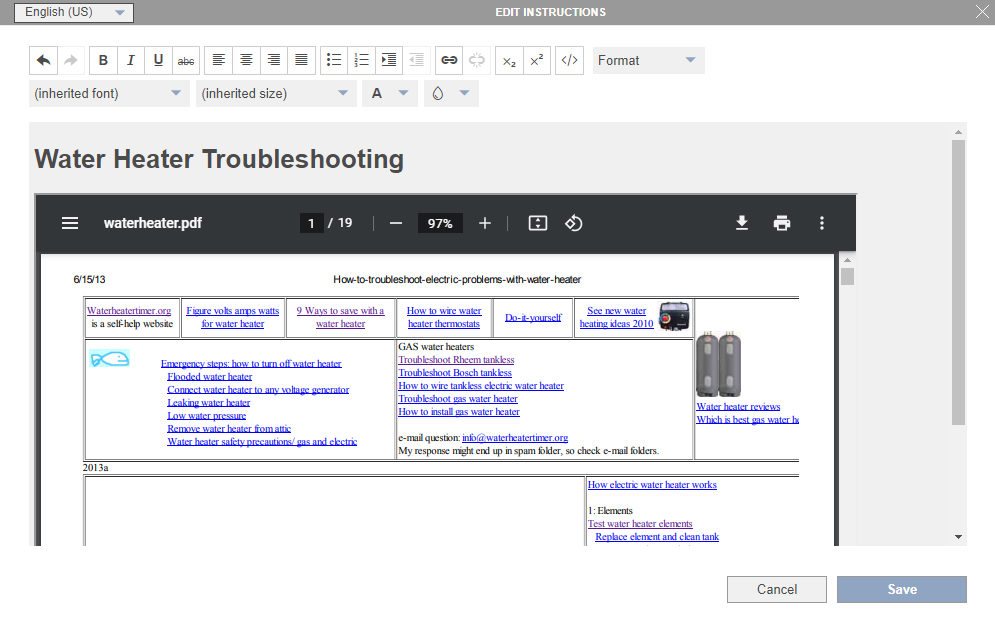Expand the inherited font dropdown
Viewport: 995px width, 621px height.
[108, 93]
